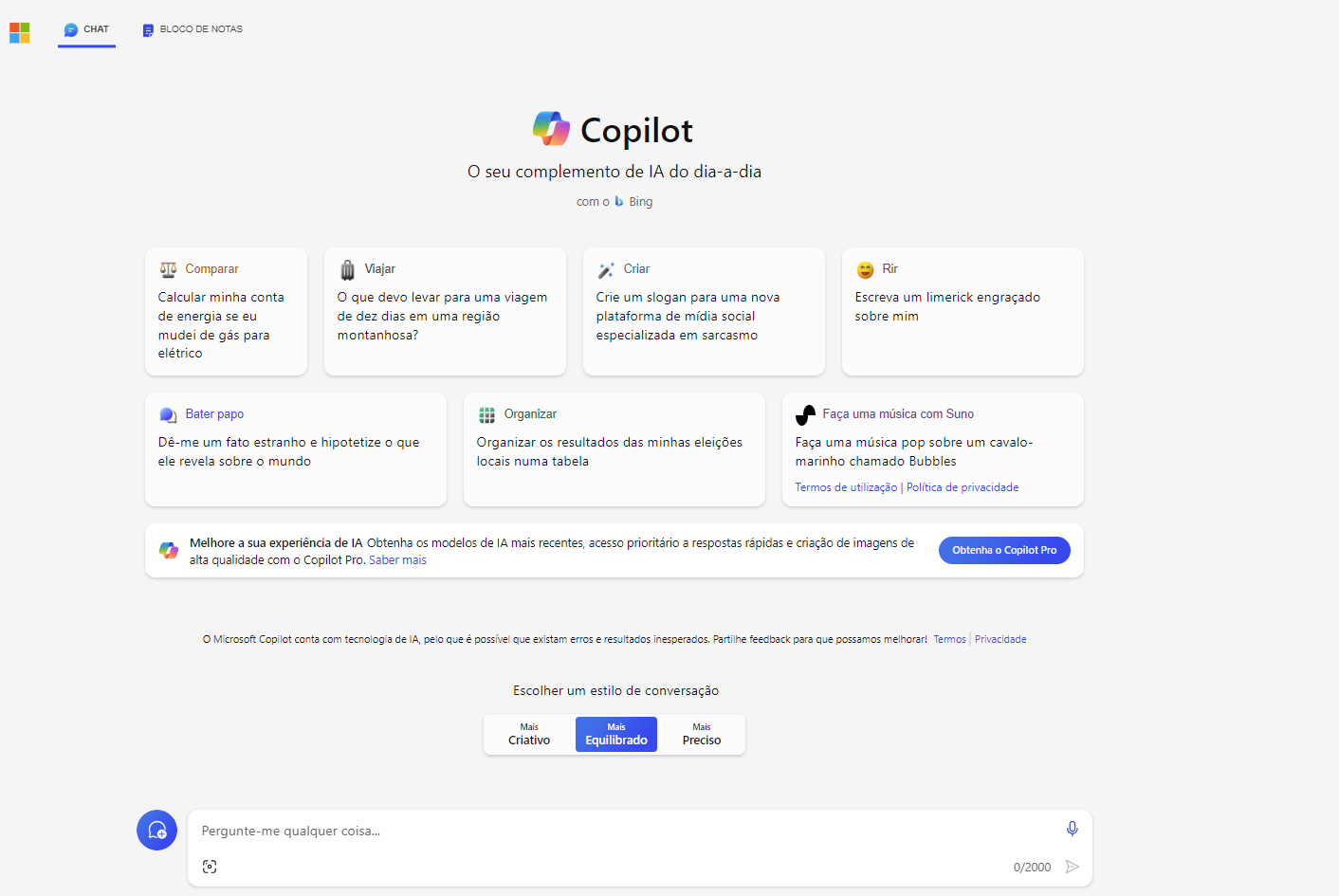The width and height of the screenshot is (1339, 896).
Task: Keep Mais Equilibrado style selected
Action: (x=615, y=734)
